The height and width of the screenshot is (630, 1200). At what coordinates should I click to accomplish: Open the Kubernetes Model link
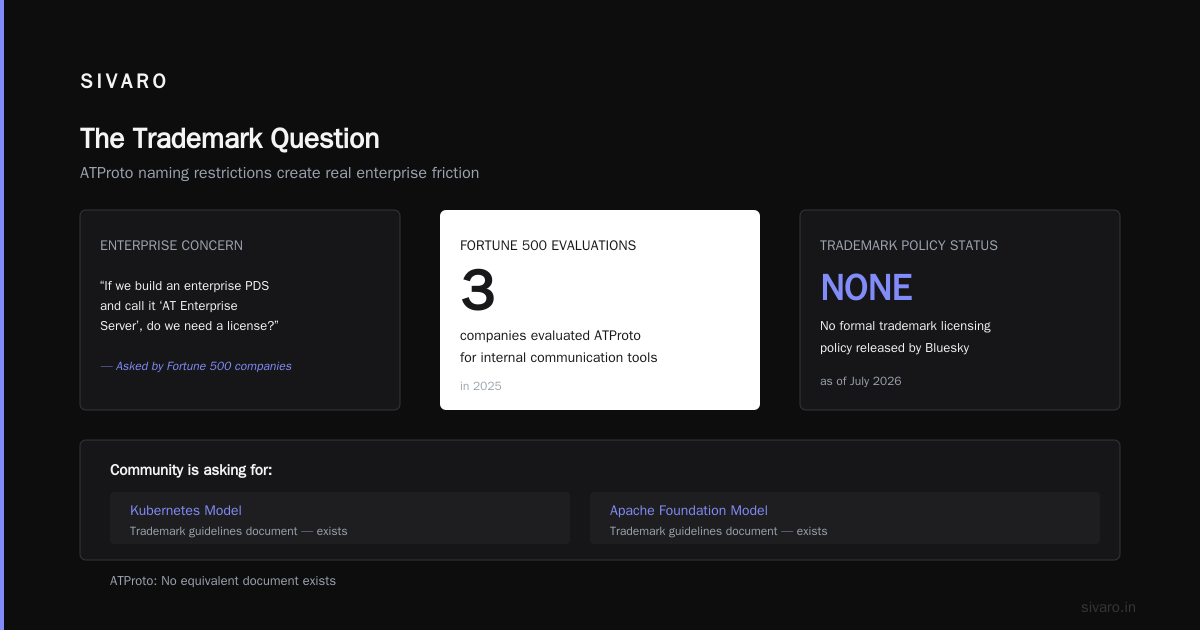(x=186, y=510)
